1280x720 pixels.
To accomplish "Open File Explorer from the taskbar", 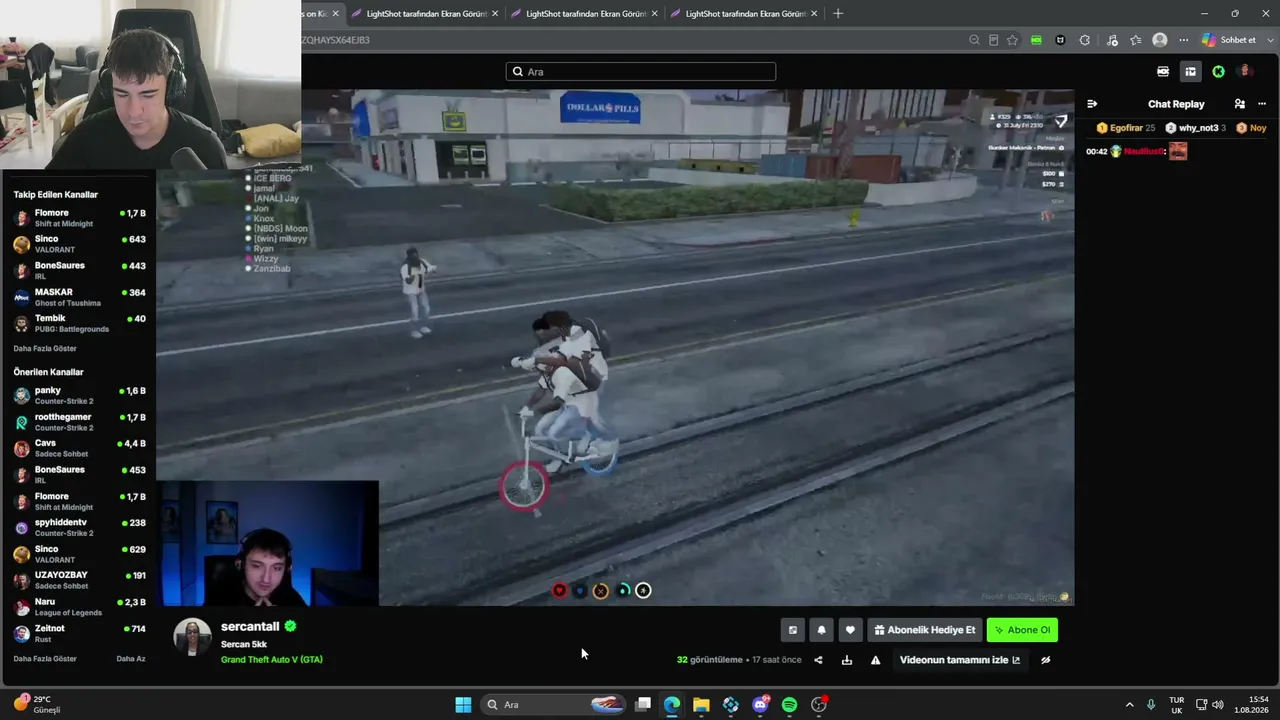I will click(701, 705).
